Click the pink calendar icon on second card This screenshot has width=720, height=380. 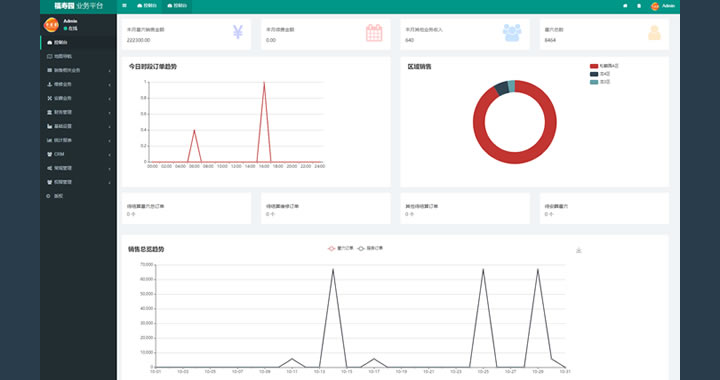point(374,33)
